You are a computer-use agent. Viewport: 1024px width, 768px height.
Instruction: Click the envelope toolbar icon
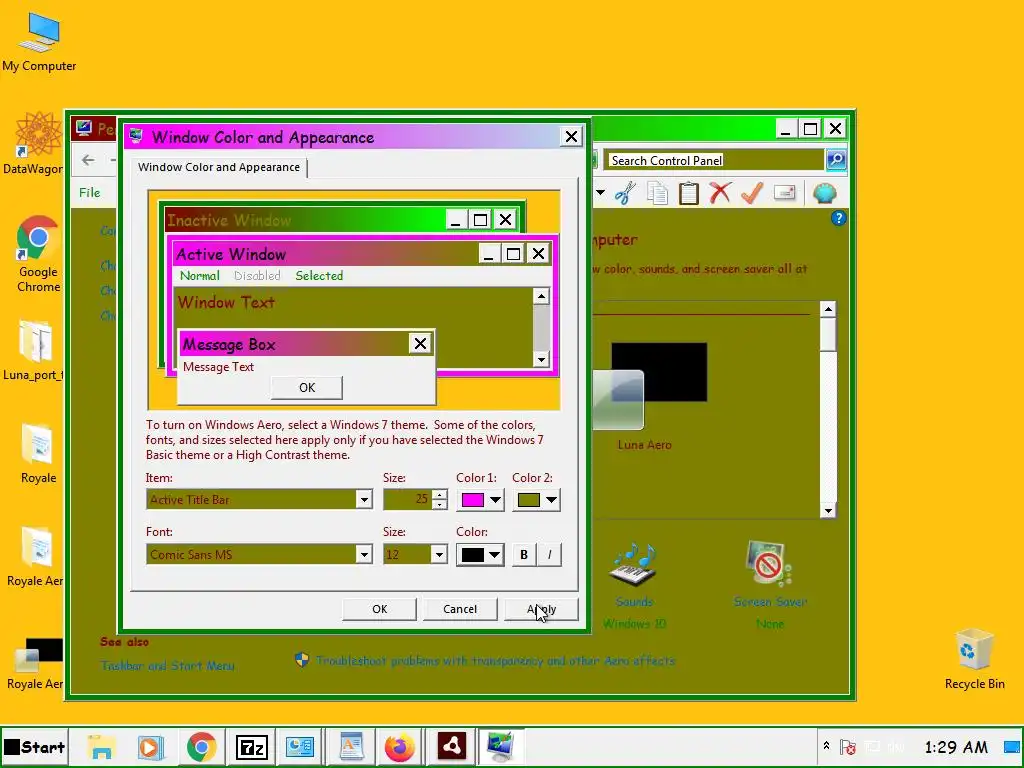click(x=784, y=193)
